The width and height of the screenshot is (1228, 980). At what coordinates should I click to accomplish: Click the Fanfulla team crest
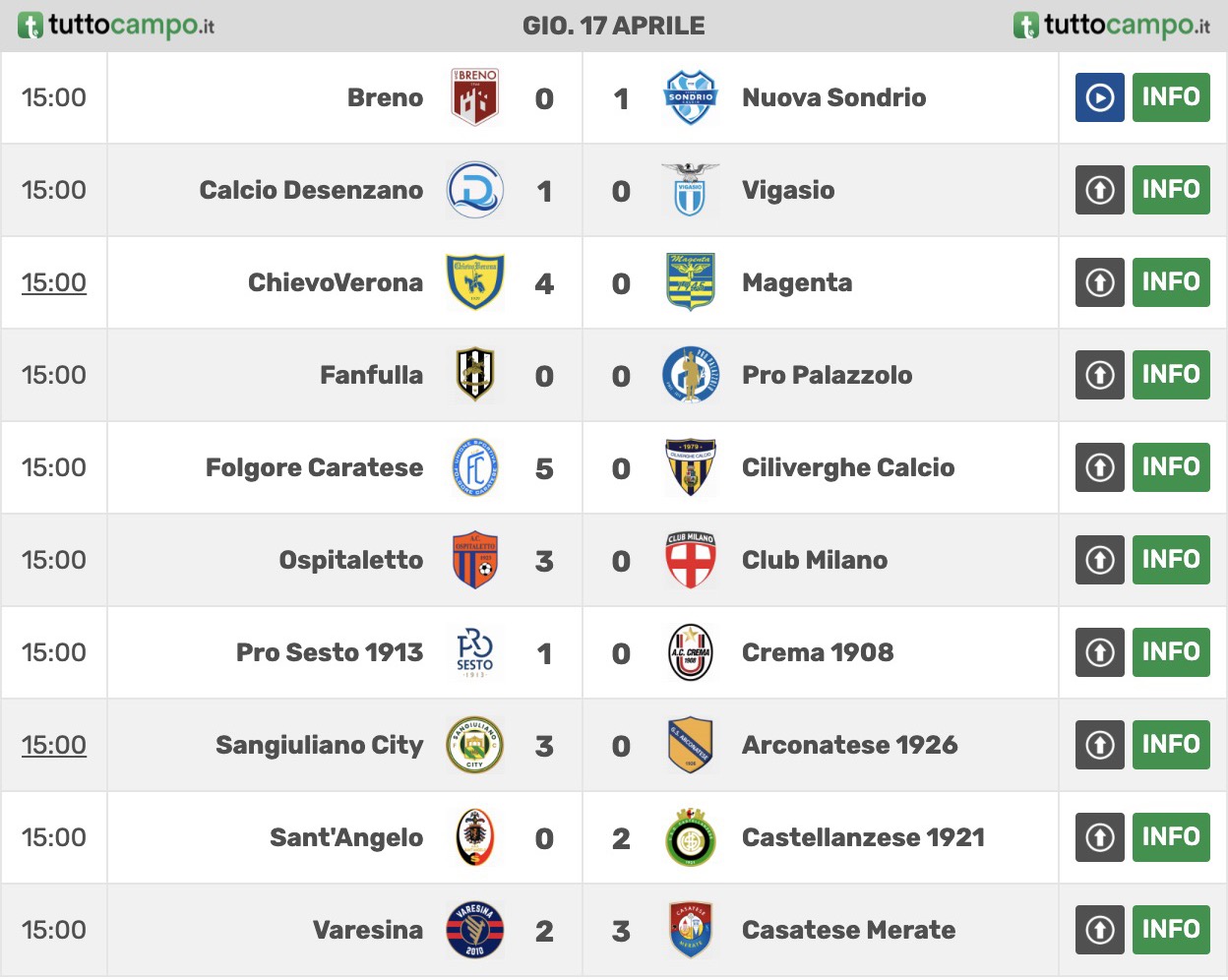[475, 375]
